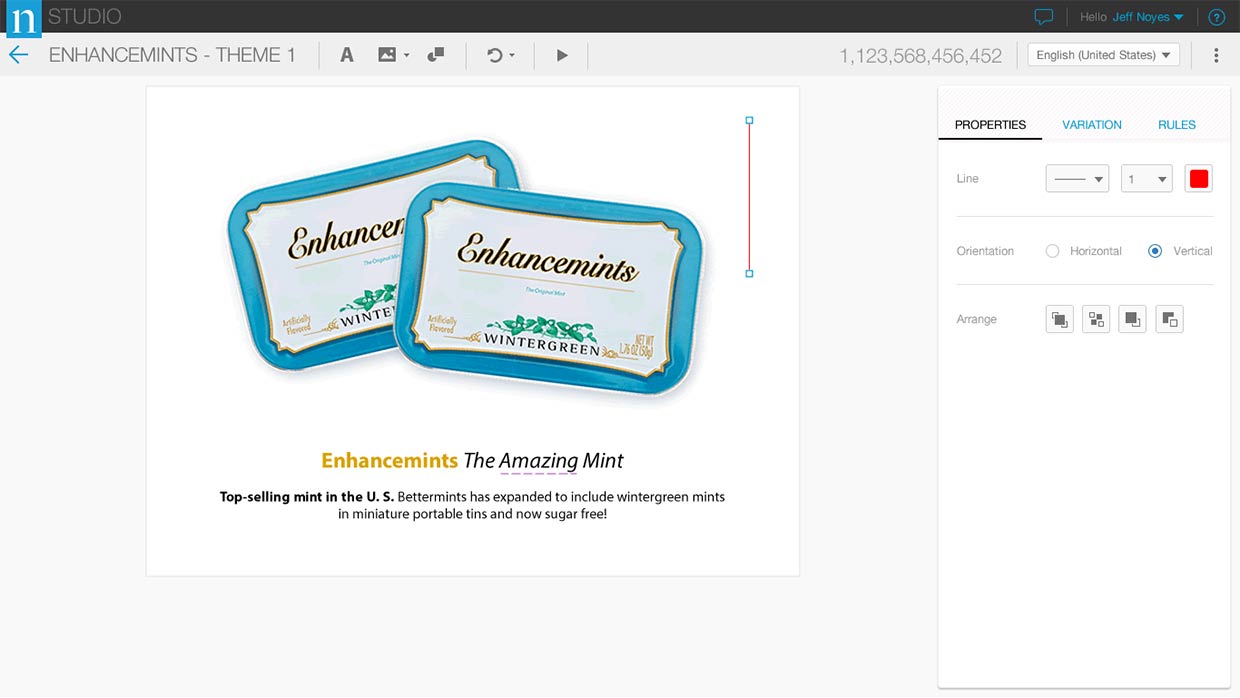Open the English (United States) language dropdown
Screen dimensions: 1240x698
pos(1104,55)
